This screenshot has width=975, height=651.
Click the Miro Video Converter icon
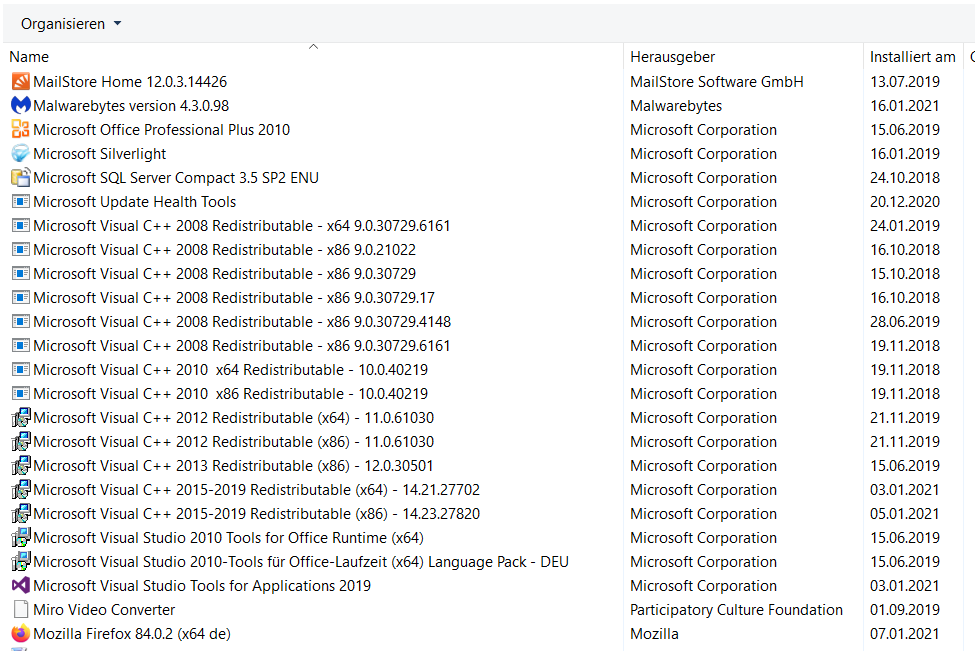click(x=20, y=610)
